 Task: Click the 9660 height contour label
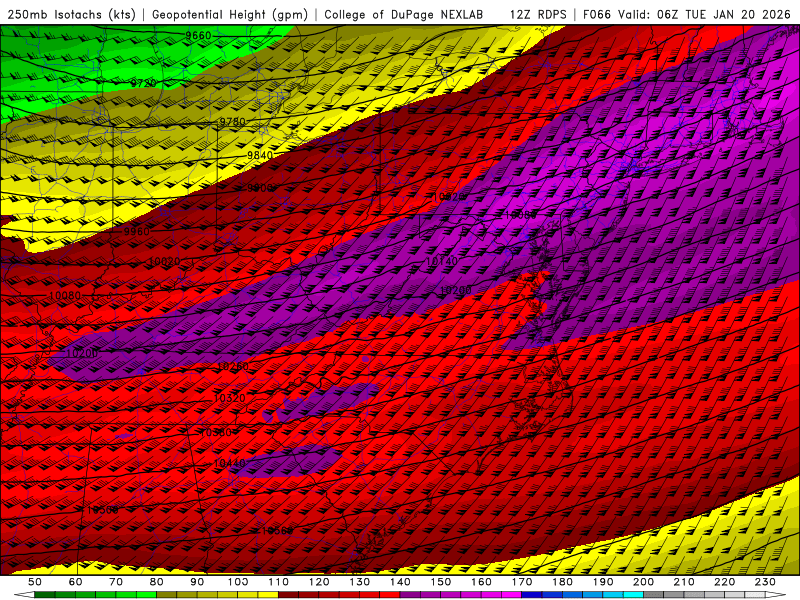(198, 36)
